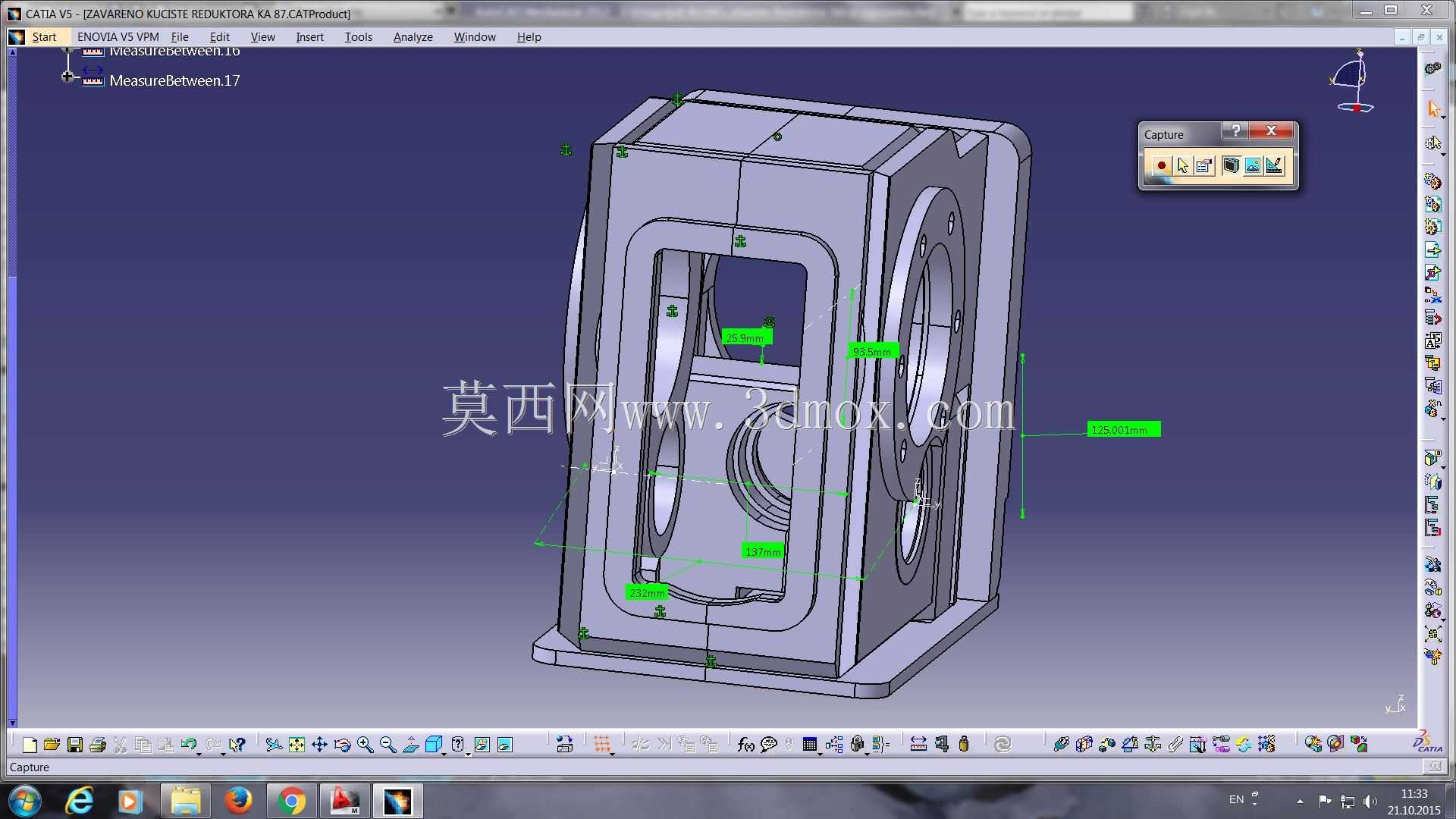Screen dimensions: 1456x819
Task: Click New document icon
Action: click(x=30, y=745)
